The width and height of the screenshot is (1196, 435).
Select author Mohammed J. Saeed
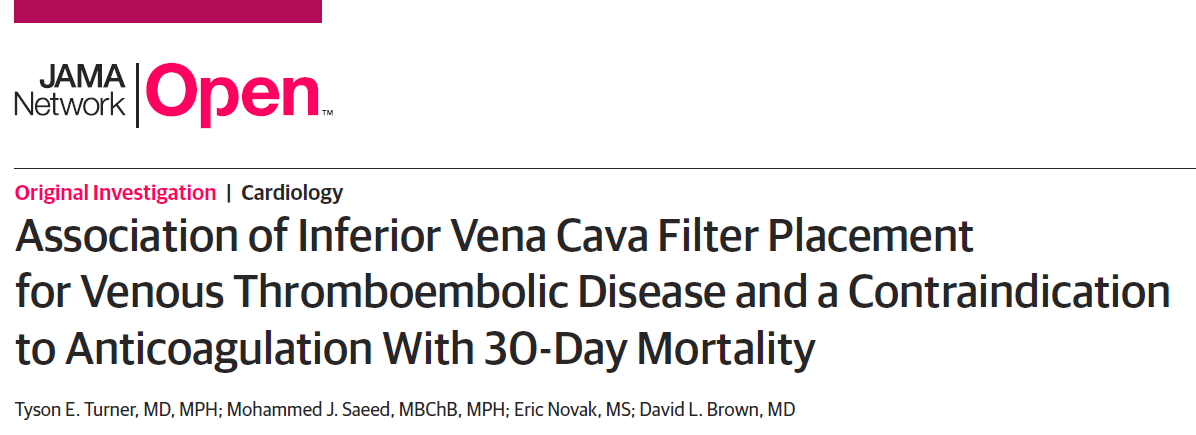point(362,410)
